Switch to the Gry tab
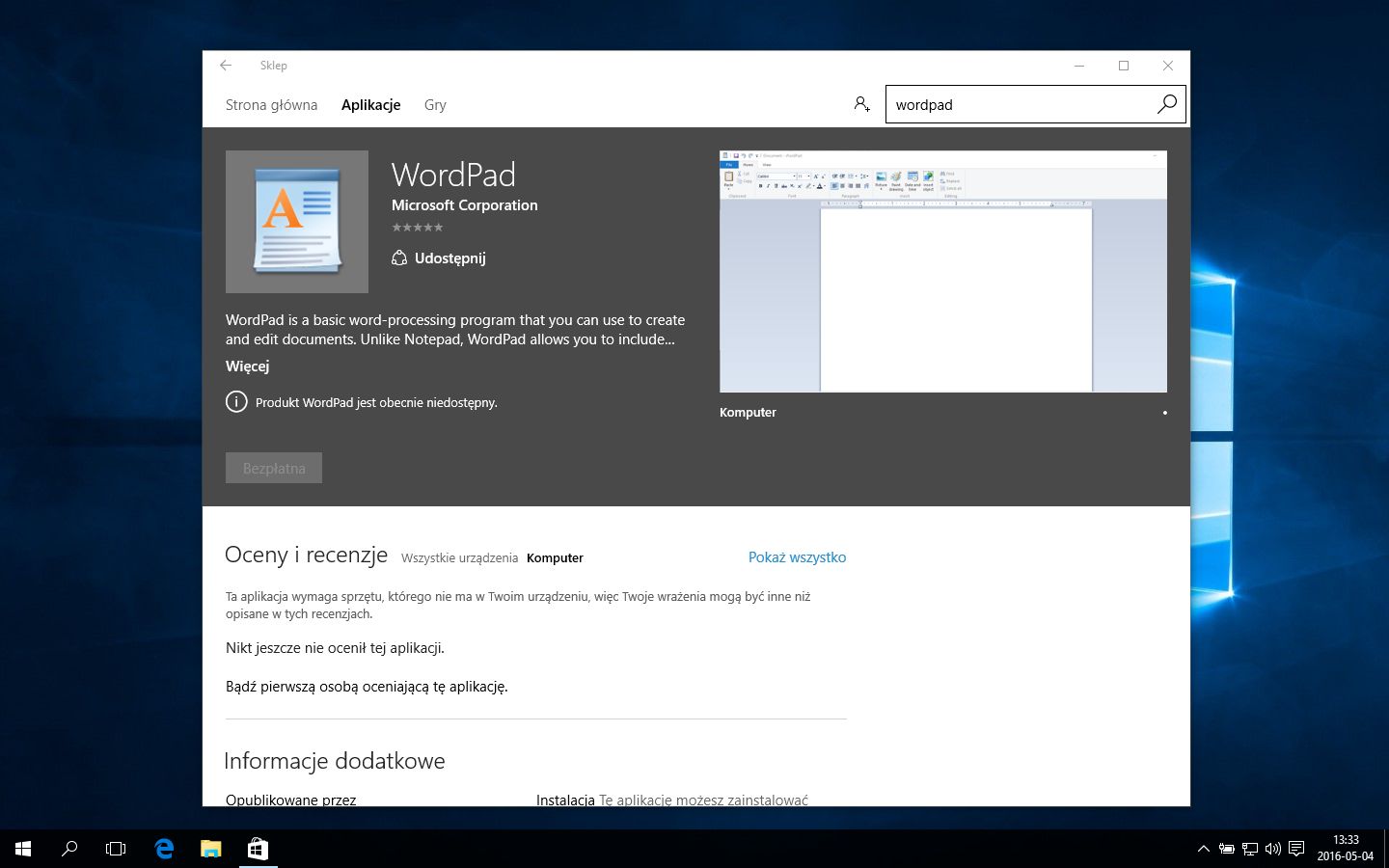Screen dimensions: 1389x868 [x=435, y=105]
